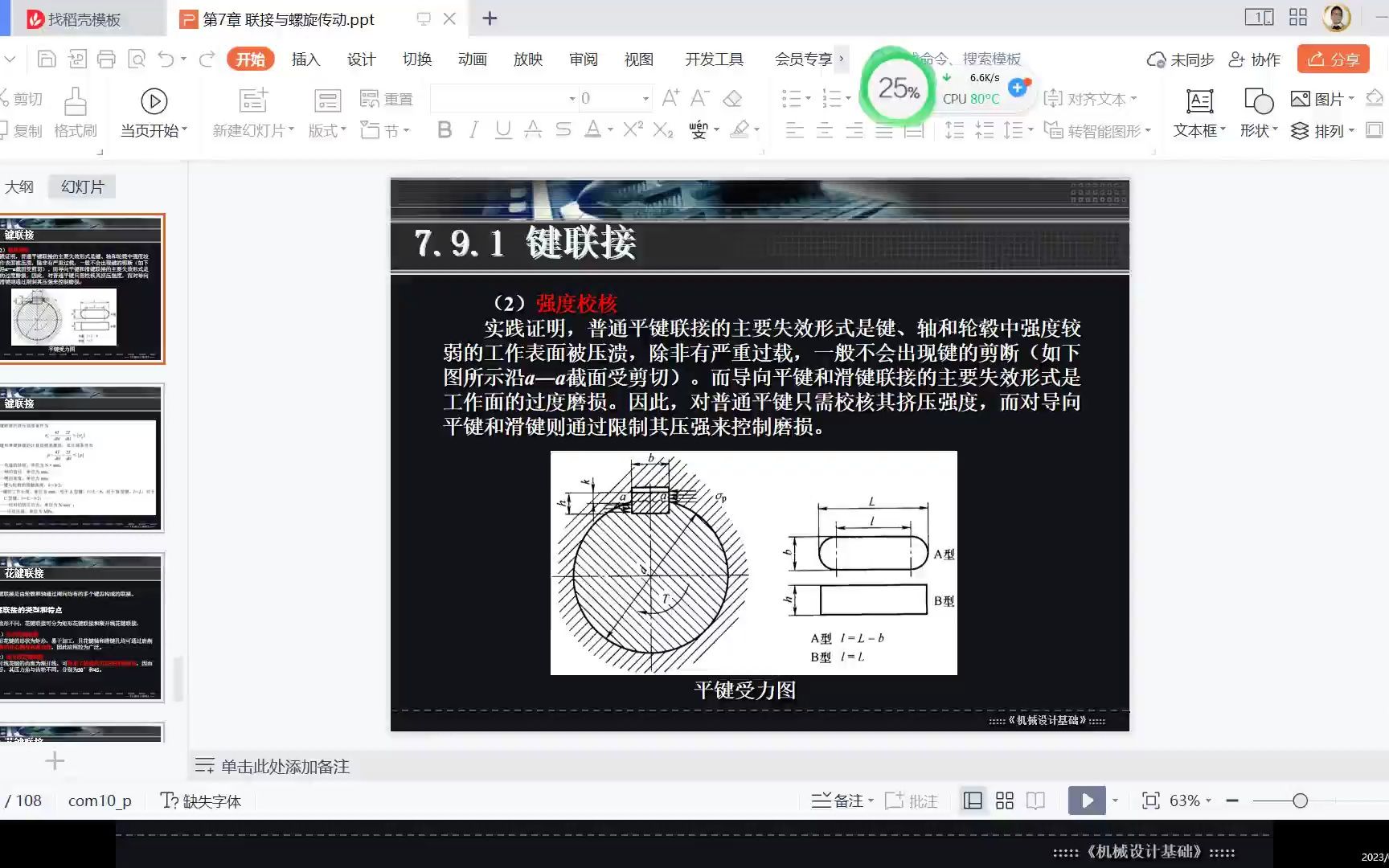Image resolution: width=1389 pixels, height=868 pixels.
Task: Decrease font size with A- icon
Action: [x=699, y=98]
